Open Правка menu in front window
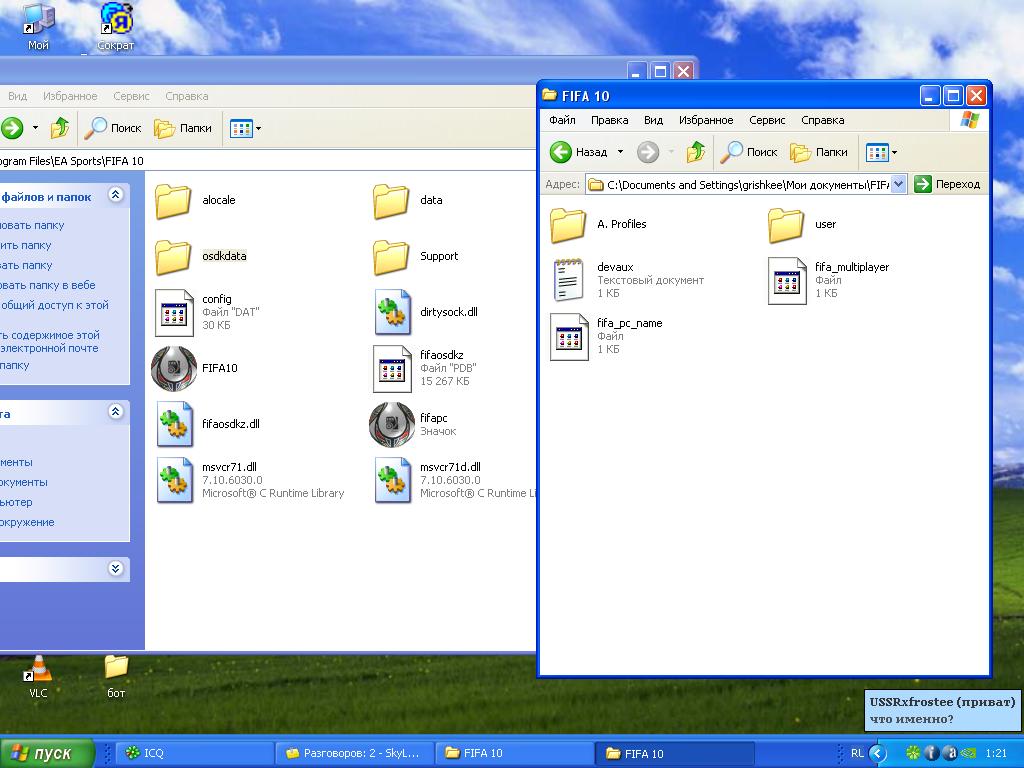1024x768 pixels. (609, 120)
